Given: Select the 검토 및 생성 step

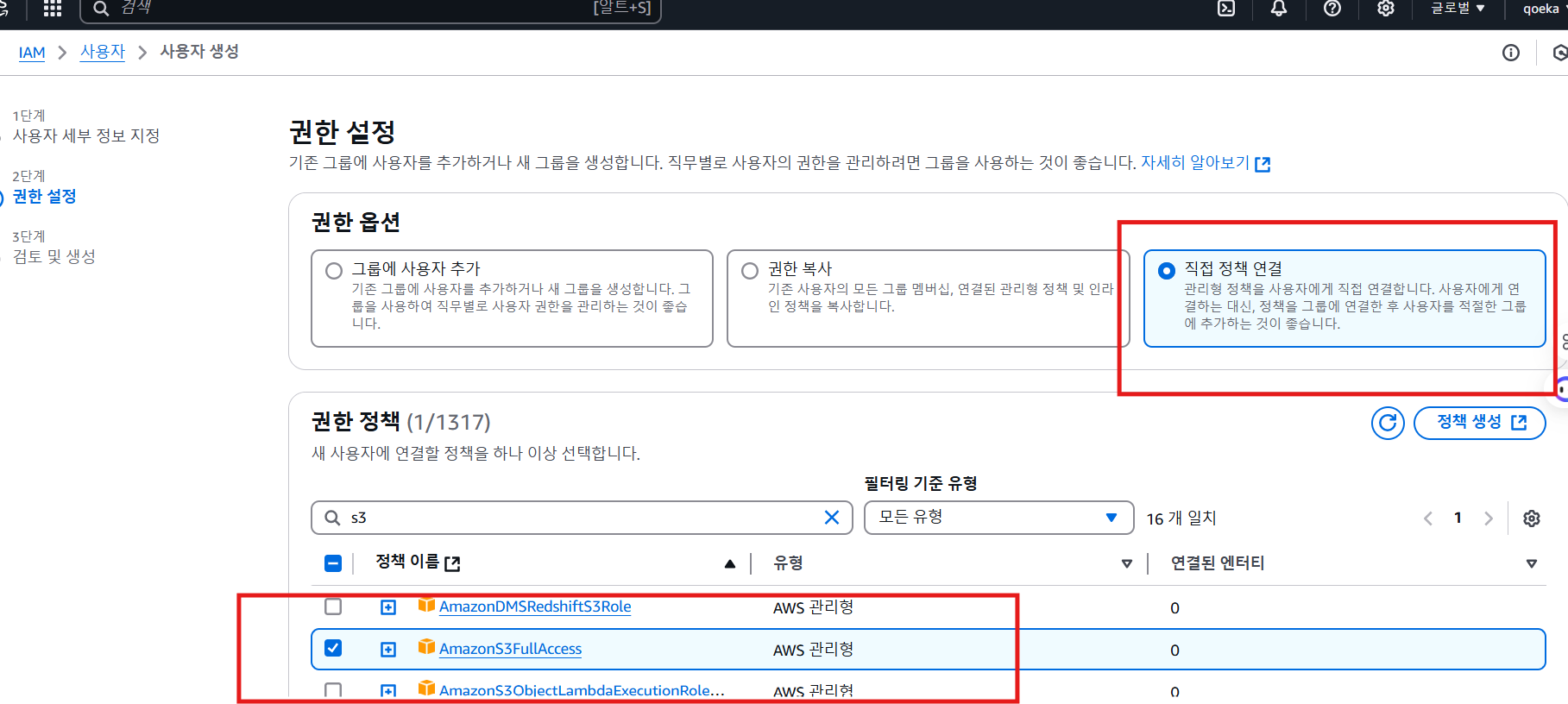Looking at the screenshot, I should click(54, 256).
